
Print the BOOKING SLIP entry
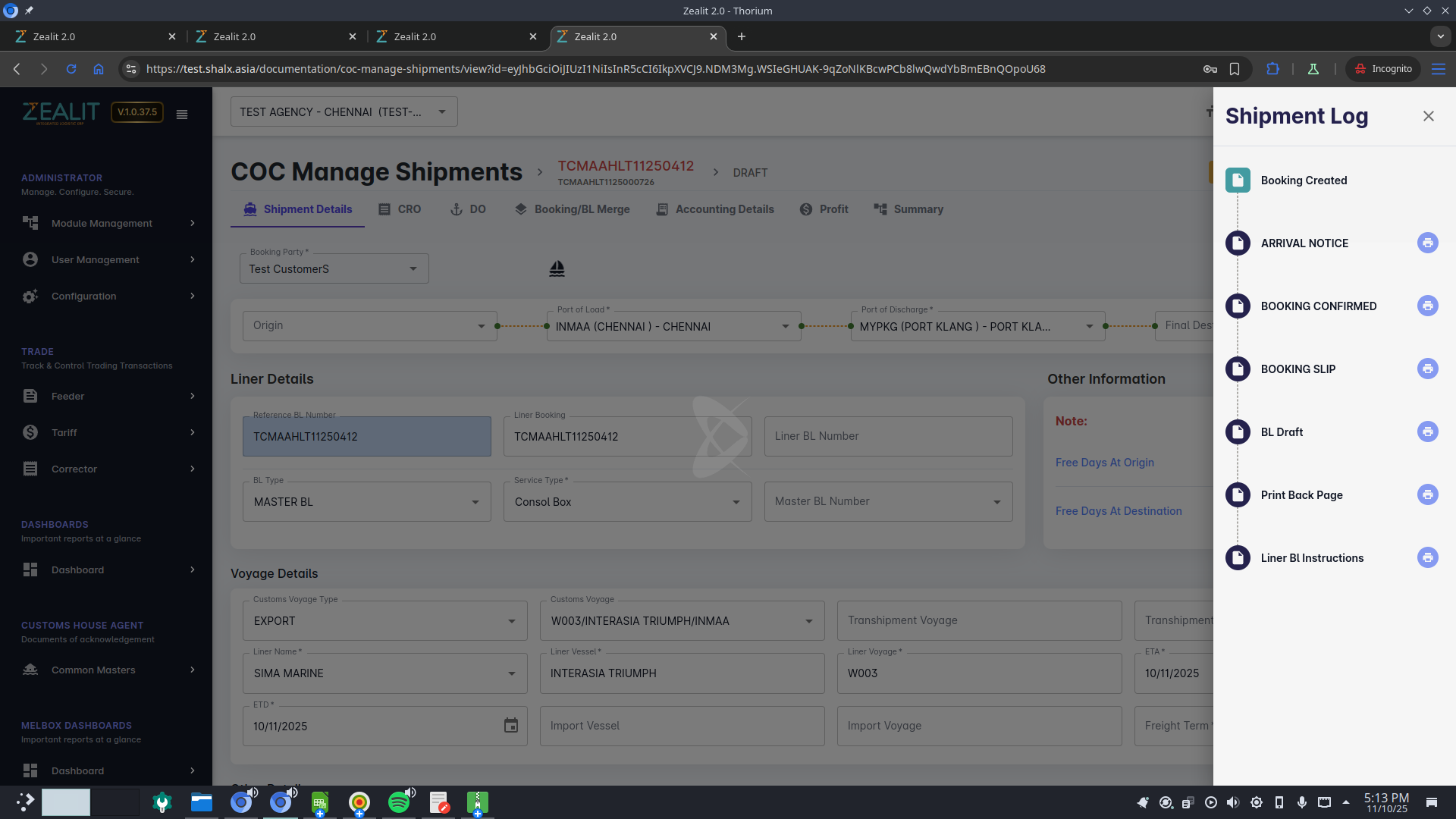pos(1427,369)
